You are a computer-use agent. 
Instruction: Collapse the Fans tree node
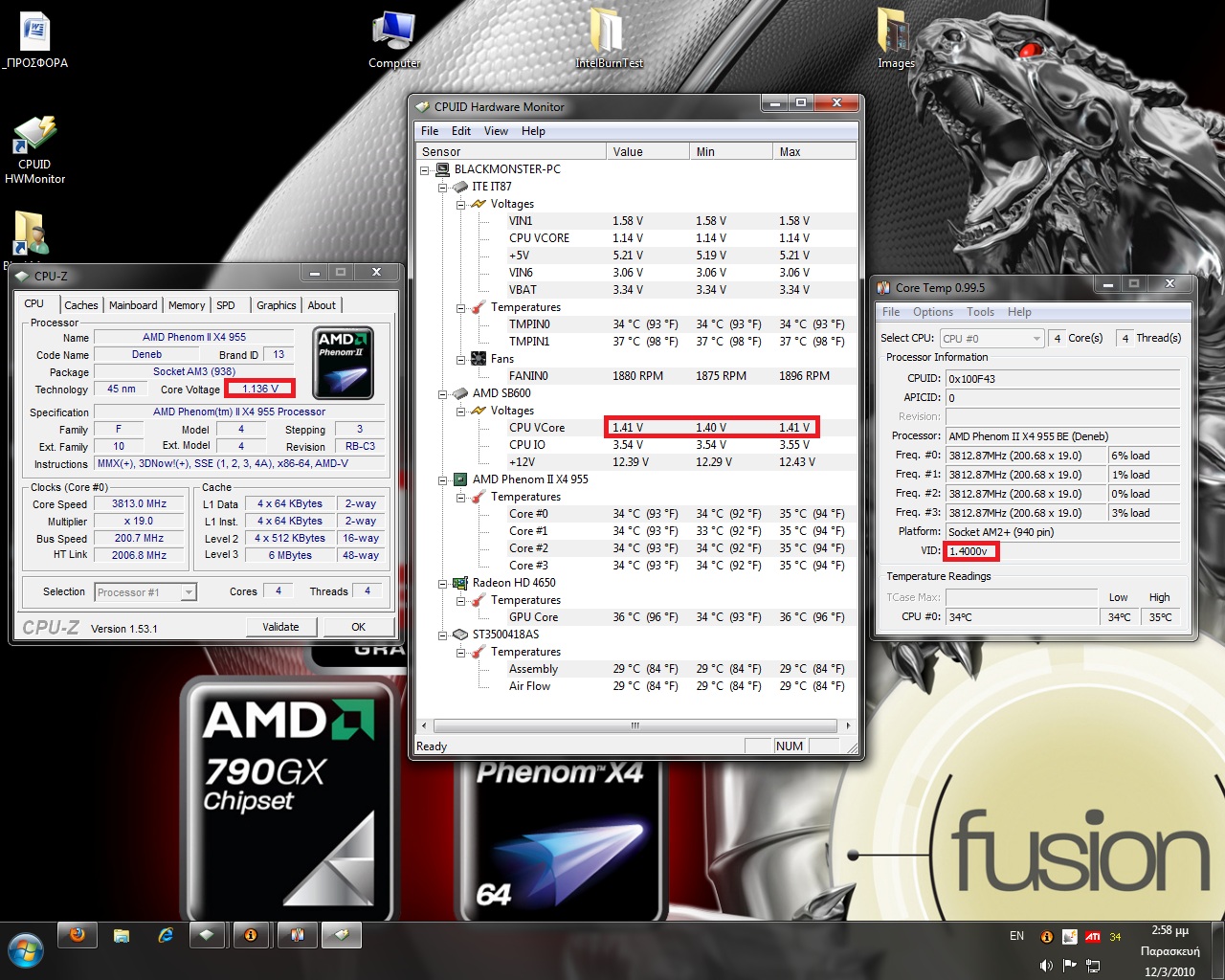460,360
